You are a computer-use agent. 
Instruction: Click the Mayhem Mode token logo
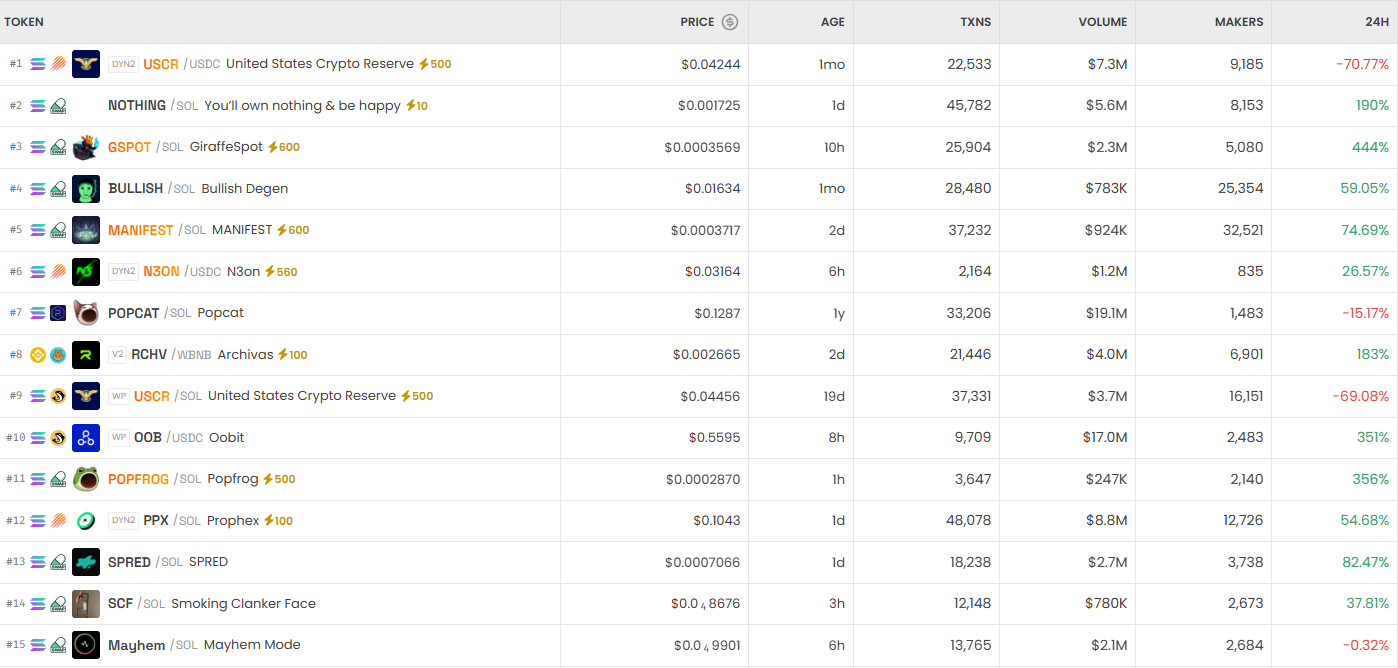pos(86,645)
